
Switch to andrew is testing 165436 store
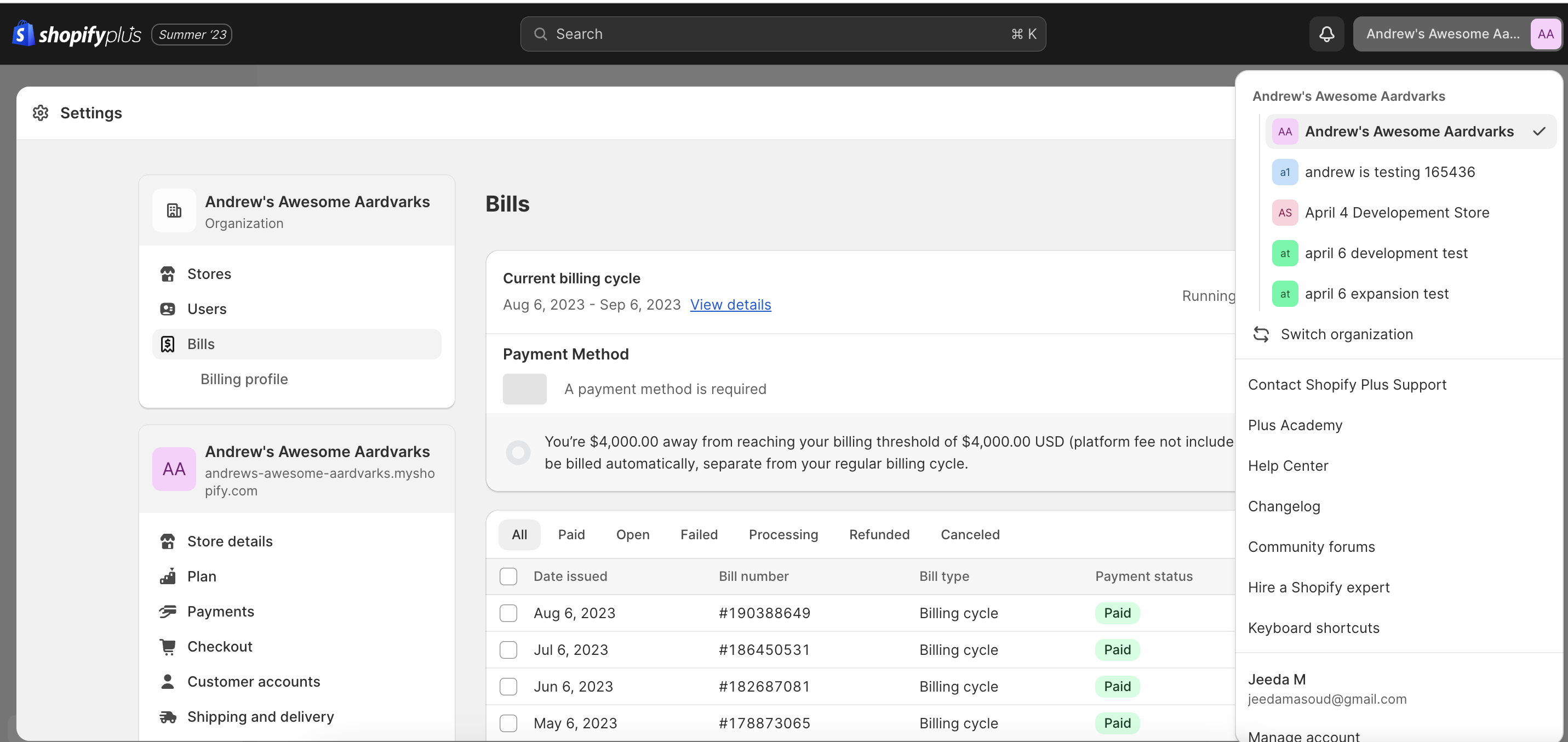coord(1410,172)
